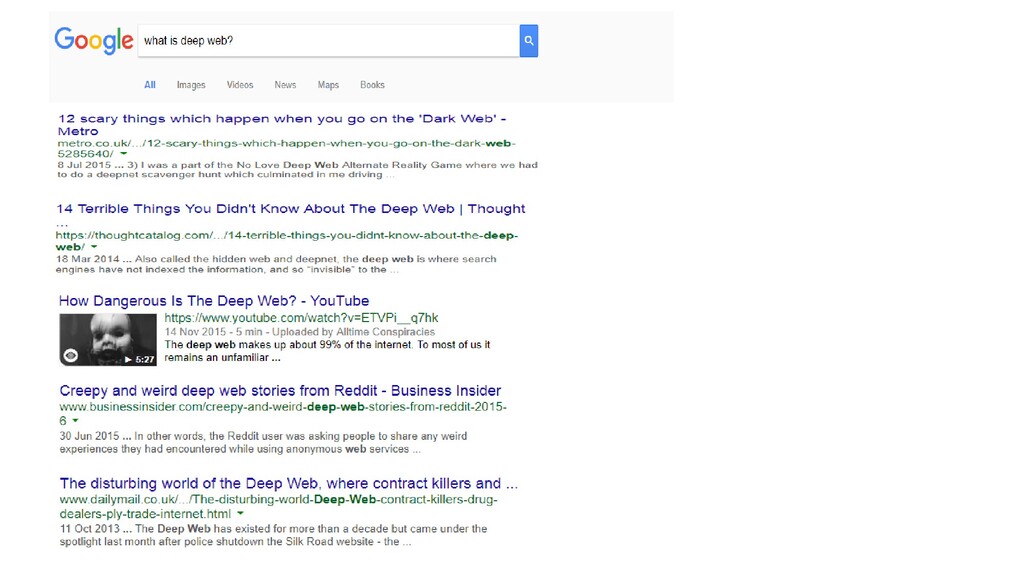Click the '18 Mar 2014' snippet text
1024x576 pixels.
tap(276, 264)
